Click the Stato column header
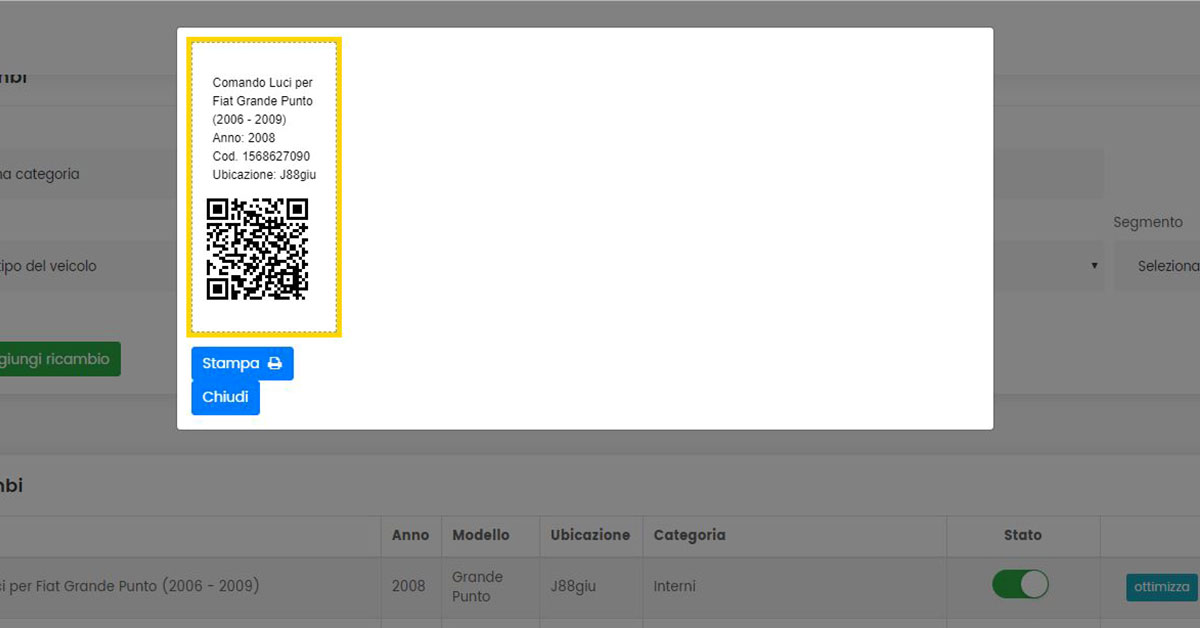1200x628 pixels. (x=1022, y=535)
